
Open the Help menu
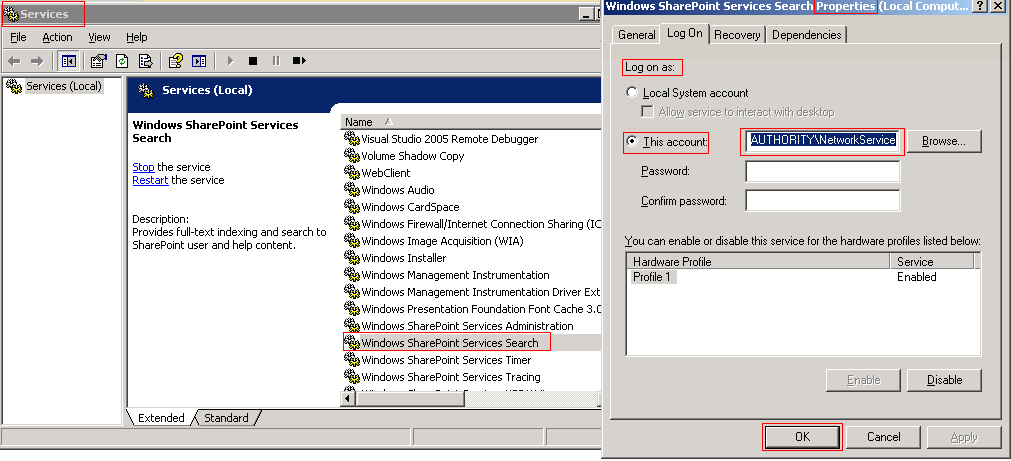coord(137,37)
